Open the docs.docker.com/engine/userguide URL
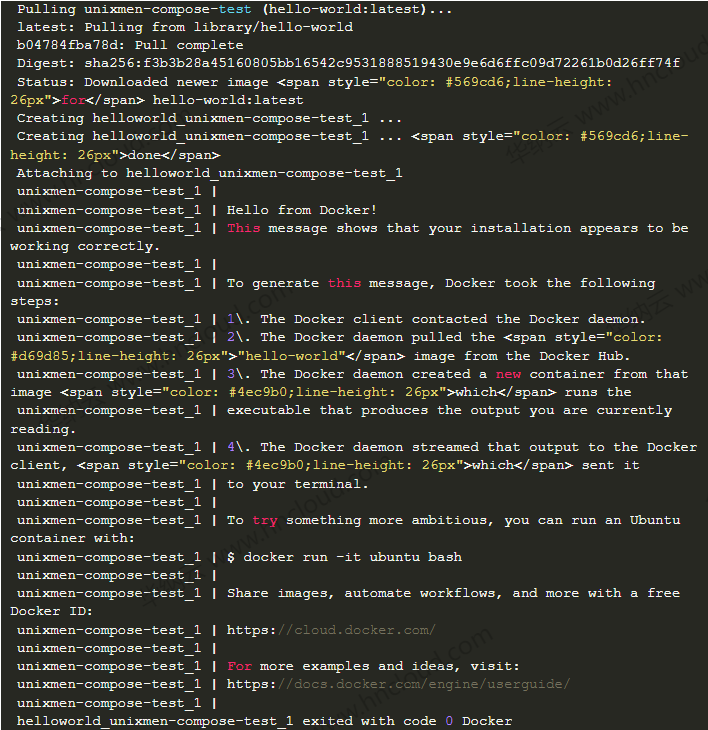The width and height of the screenshot is (708, 730). tap(398, 685)
